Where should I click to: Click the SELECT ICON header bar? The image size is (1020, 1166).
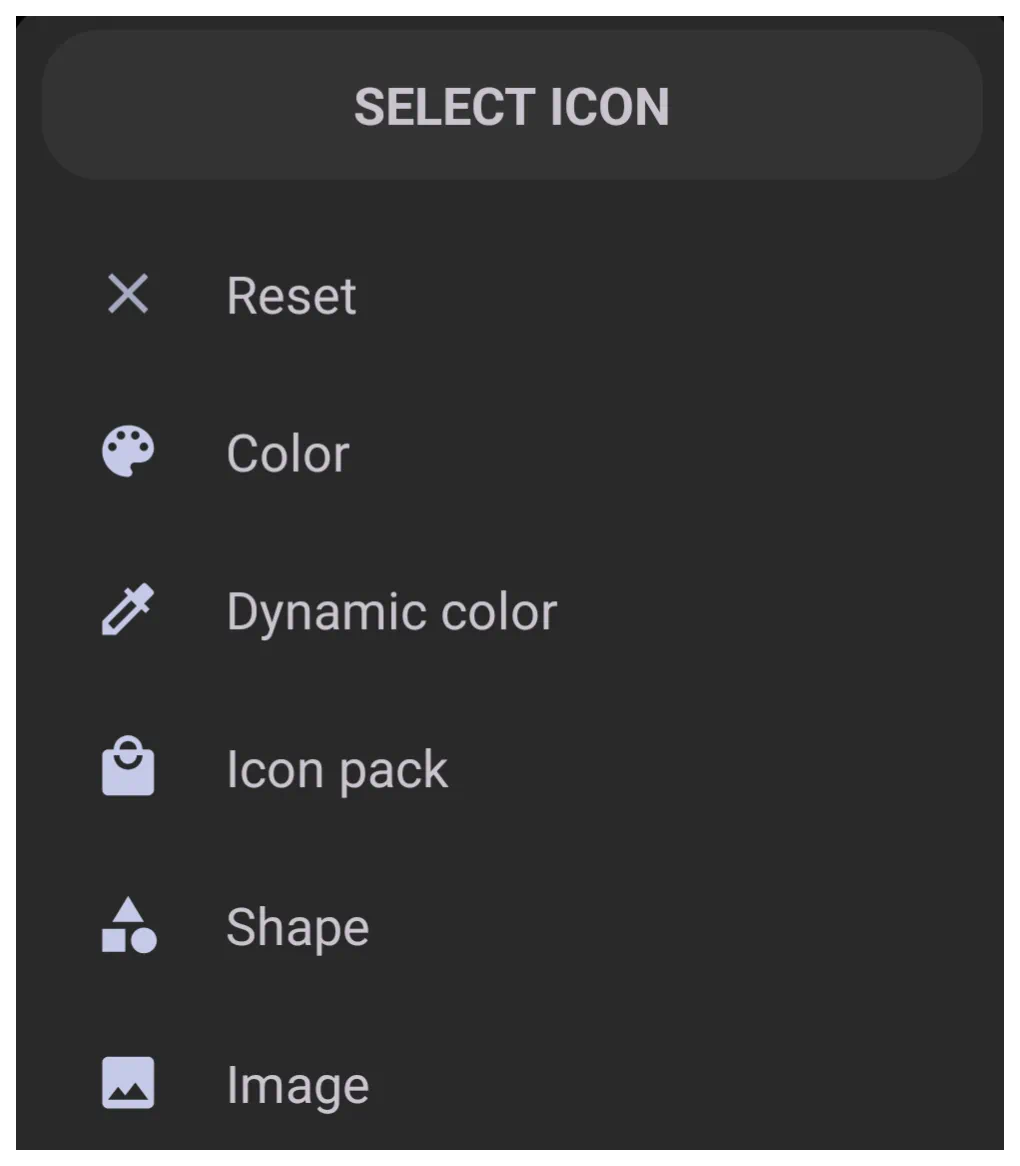coord(511,105)
